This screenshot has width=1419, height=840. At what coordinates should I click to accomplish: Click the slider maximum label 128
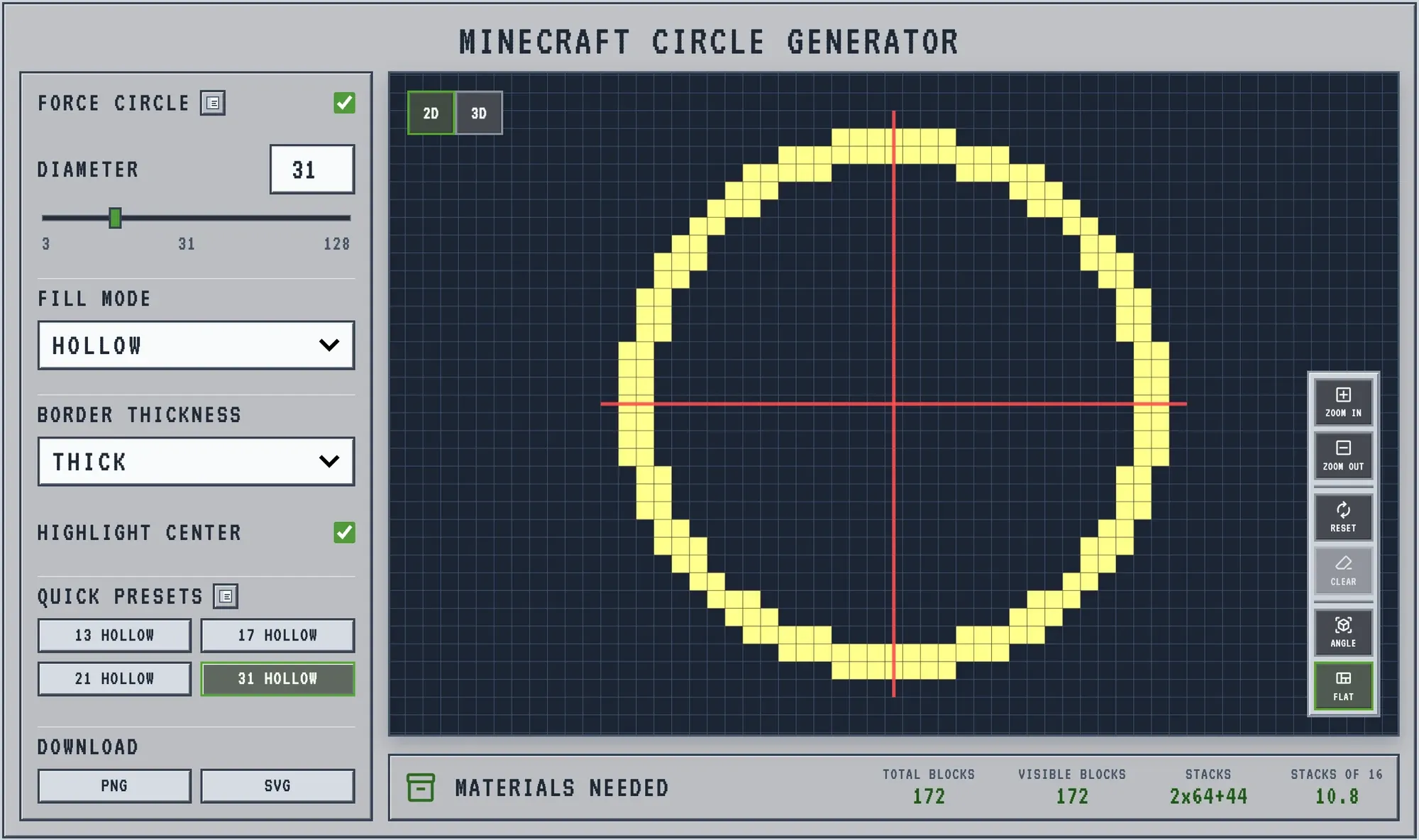[337, 244]
